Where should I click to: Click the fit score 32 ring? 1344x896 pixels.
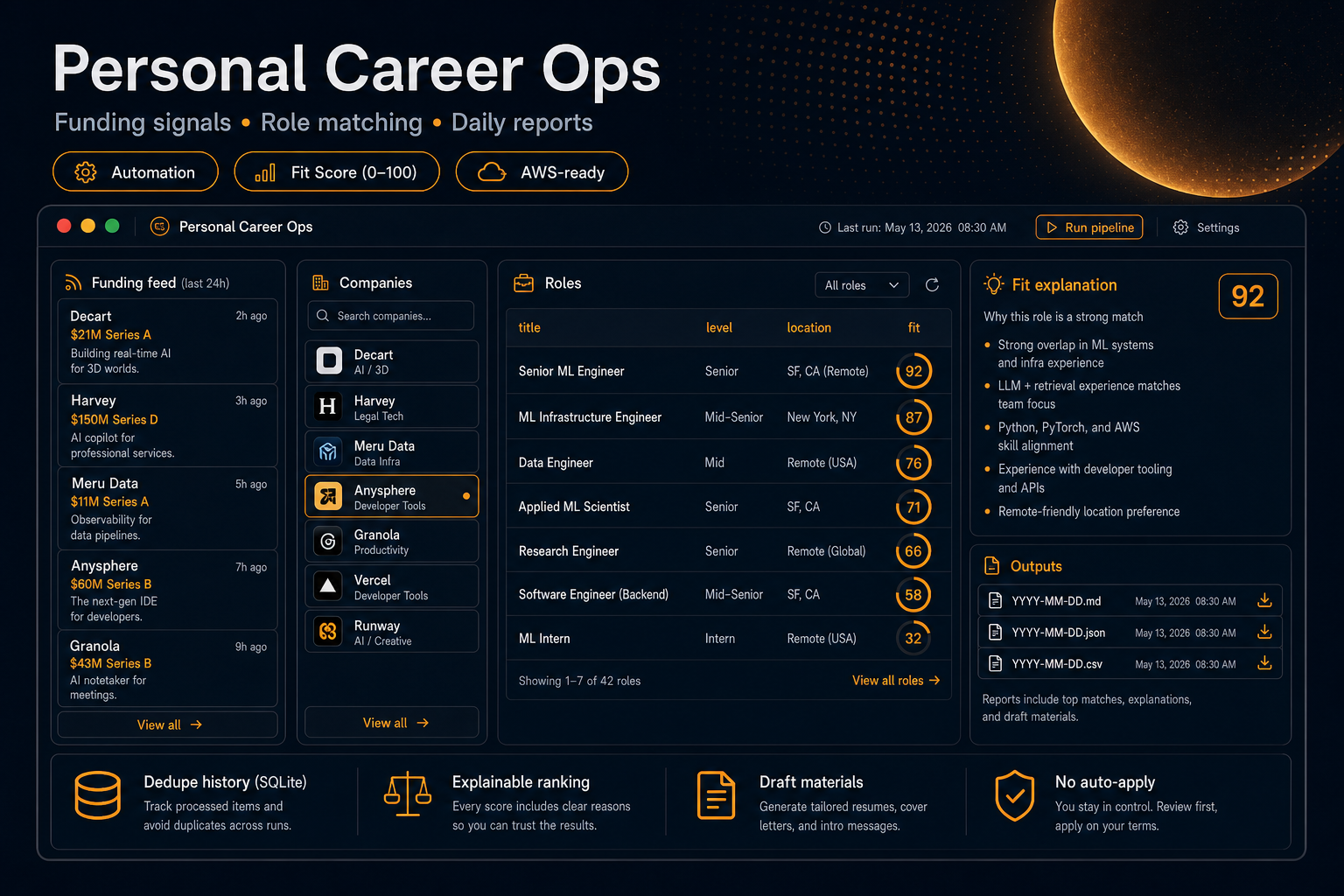tap(913, 639)
